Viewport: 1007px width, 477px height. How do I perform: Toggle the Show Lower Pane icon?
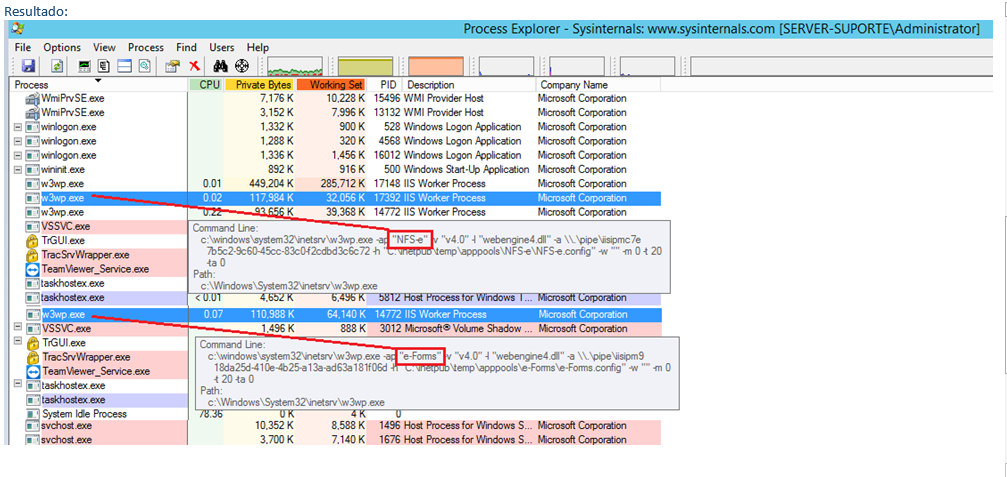pos(125,66)
